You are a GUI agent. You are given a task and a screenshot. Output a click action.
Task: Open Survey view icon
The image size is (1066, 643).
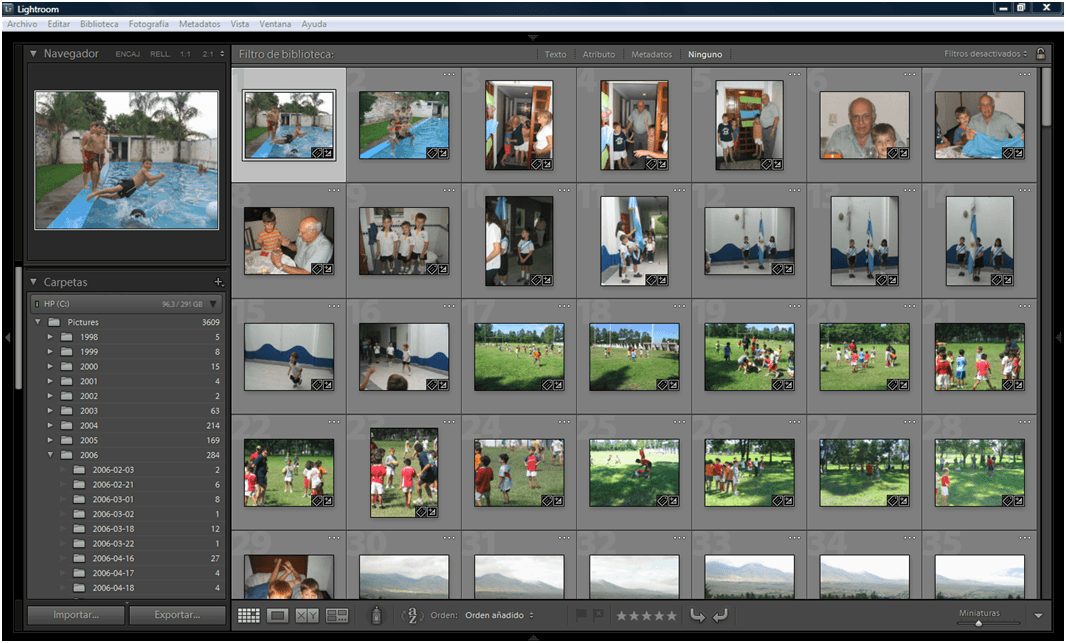[x=337, y=615]
